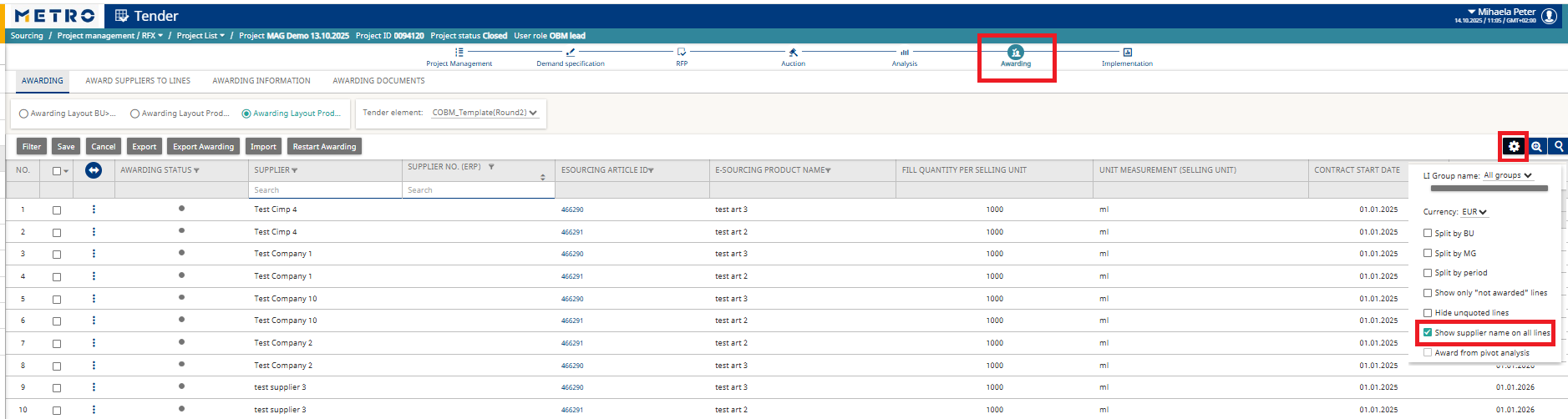The width and height of the screenshot is (1568, 419).
Task: Open the Awarding Information tab
Action: coord(261,81)
